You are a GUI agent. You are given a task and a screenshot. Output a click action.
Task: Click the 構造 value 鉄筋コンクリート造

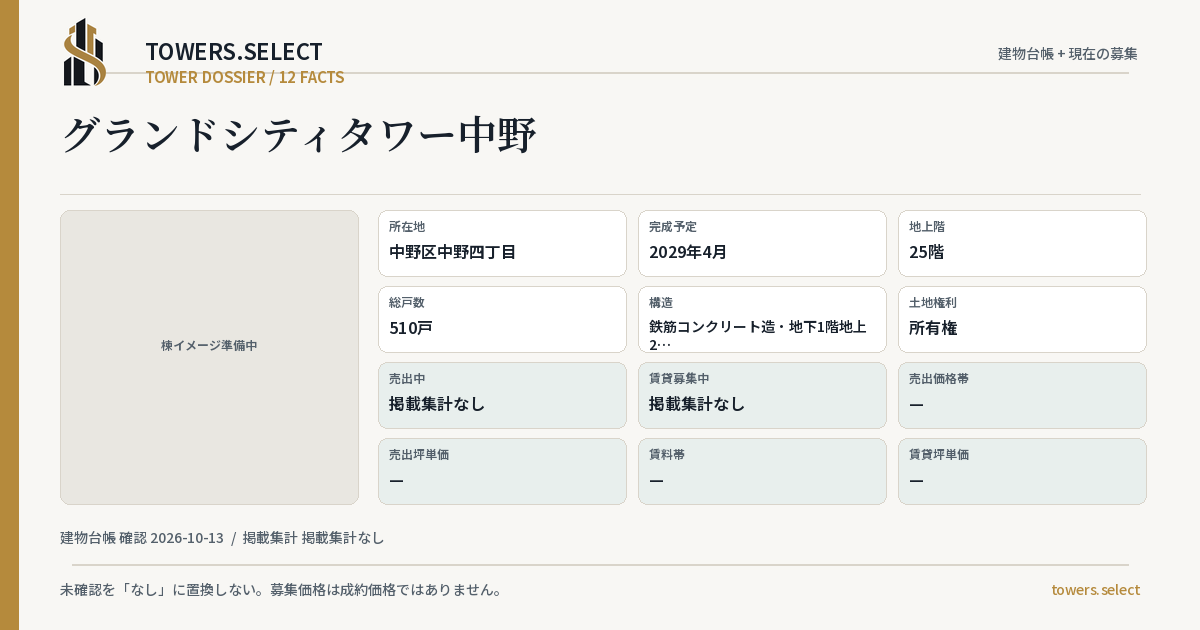click(758, 335)
